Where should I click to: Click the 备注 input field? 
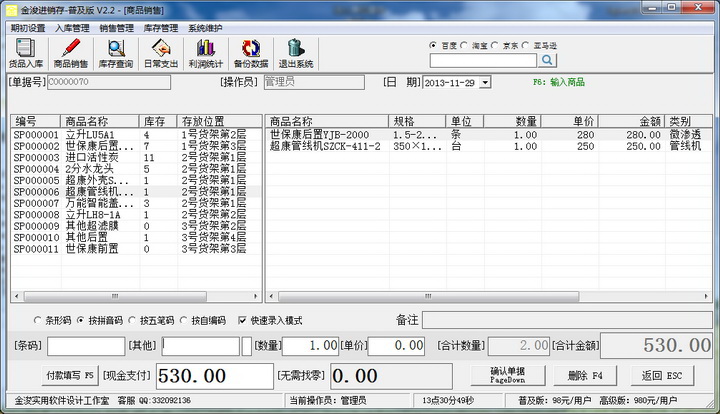(566, 320)
